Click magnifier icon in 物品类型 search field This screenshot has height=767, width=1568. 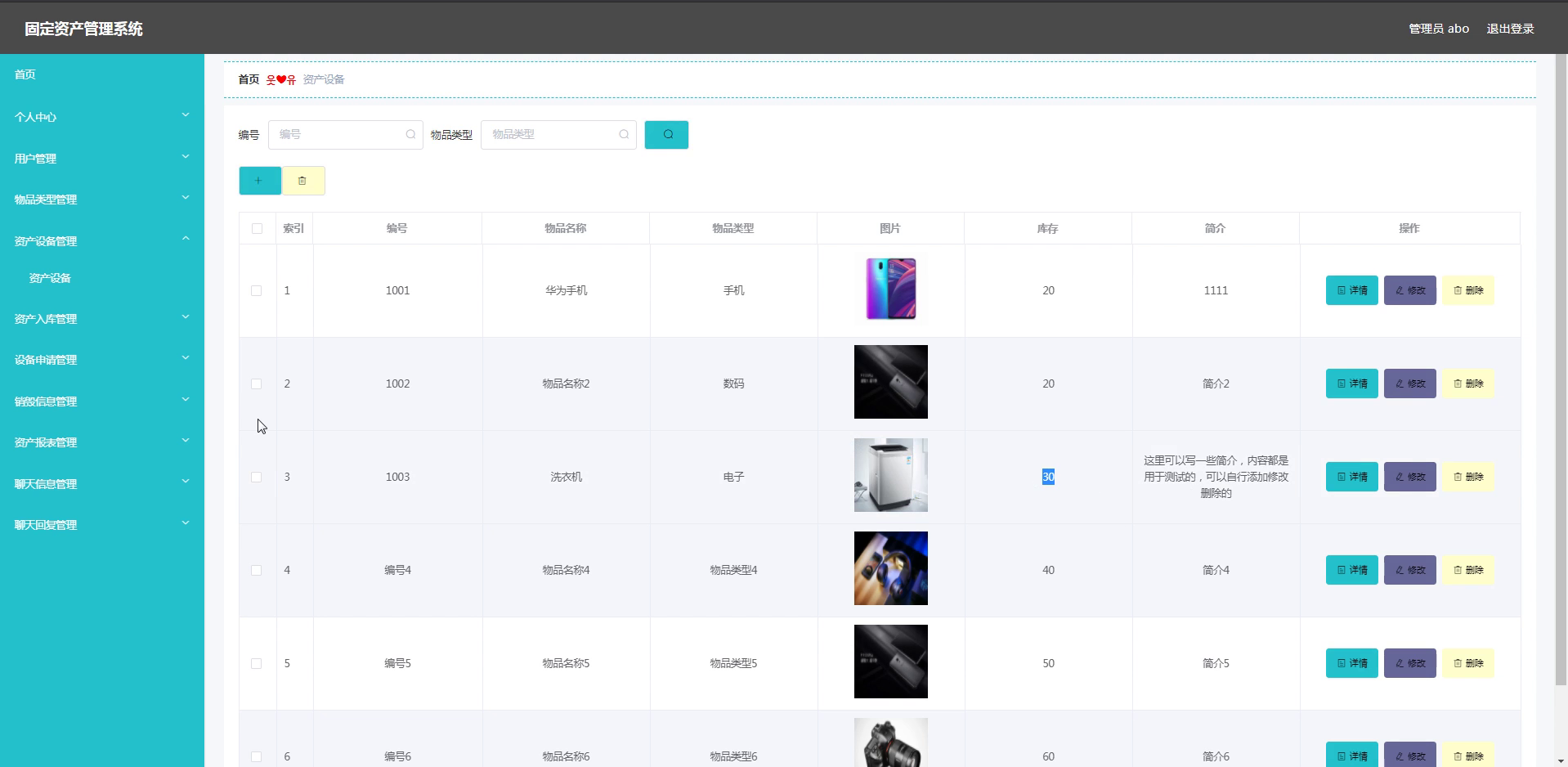point(624,134)
